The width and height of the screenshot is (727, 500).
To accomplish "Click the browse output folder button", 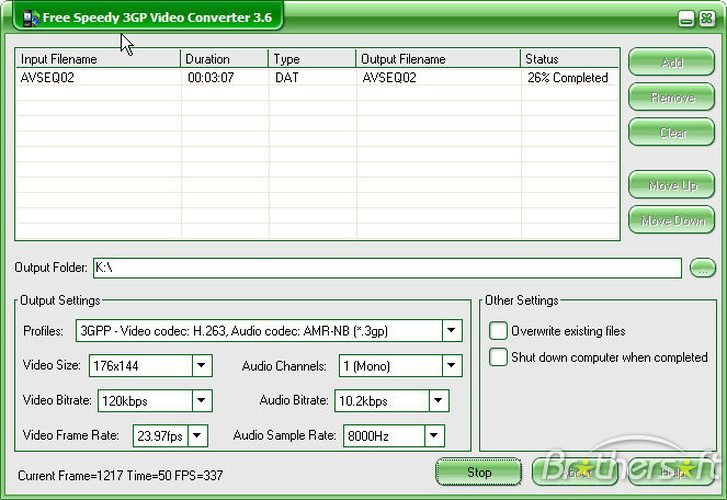I will 703,268.
